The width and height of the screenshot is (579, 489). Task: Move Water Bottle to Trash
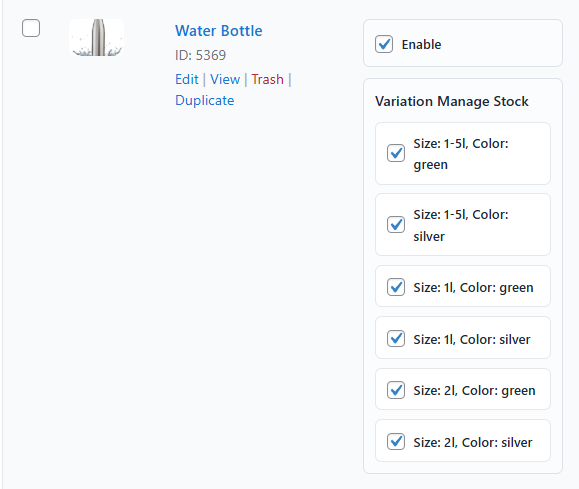click(x=268, y=79)
